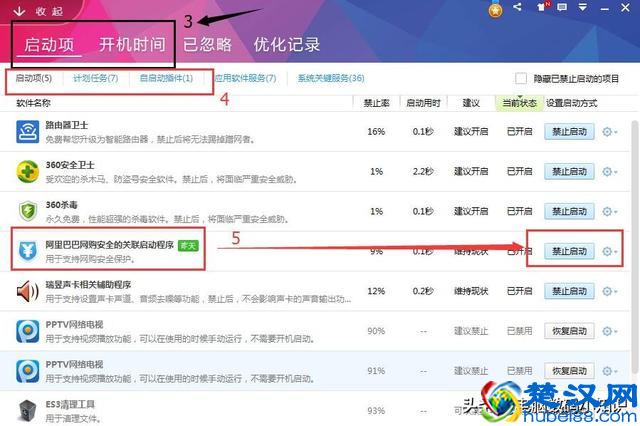Open the 已忽略 tab

click(x=207, y=44)
